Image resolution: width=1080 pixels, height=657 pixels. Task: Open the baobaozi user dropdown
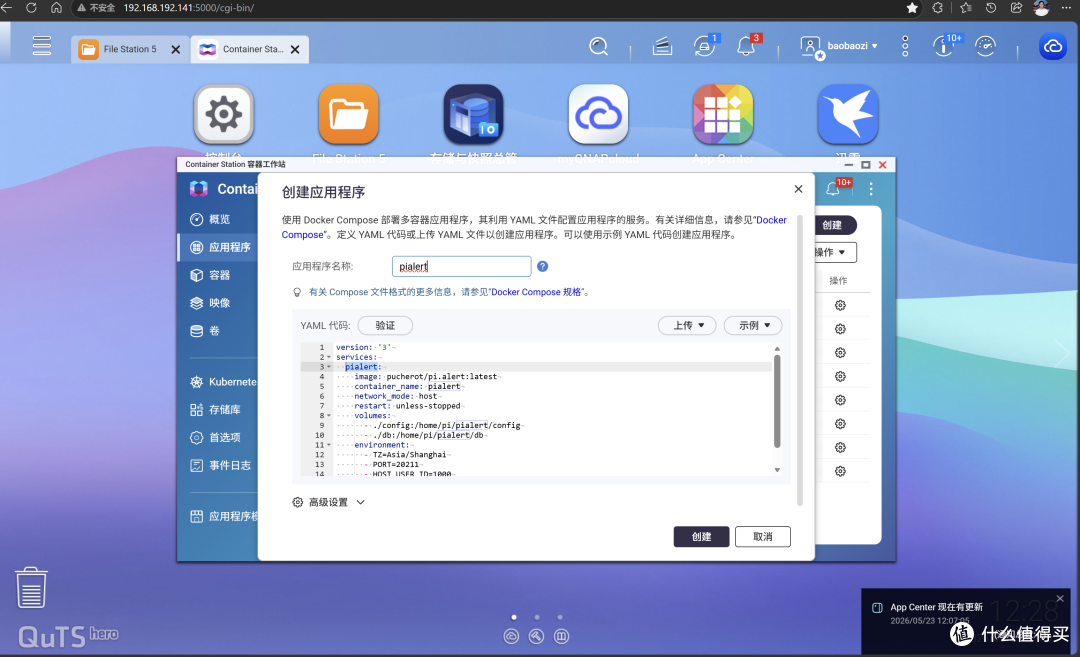point(839,46)
